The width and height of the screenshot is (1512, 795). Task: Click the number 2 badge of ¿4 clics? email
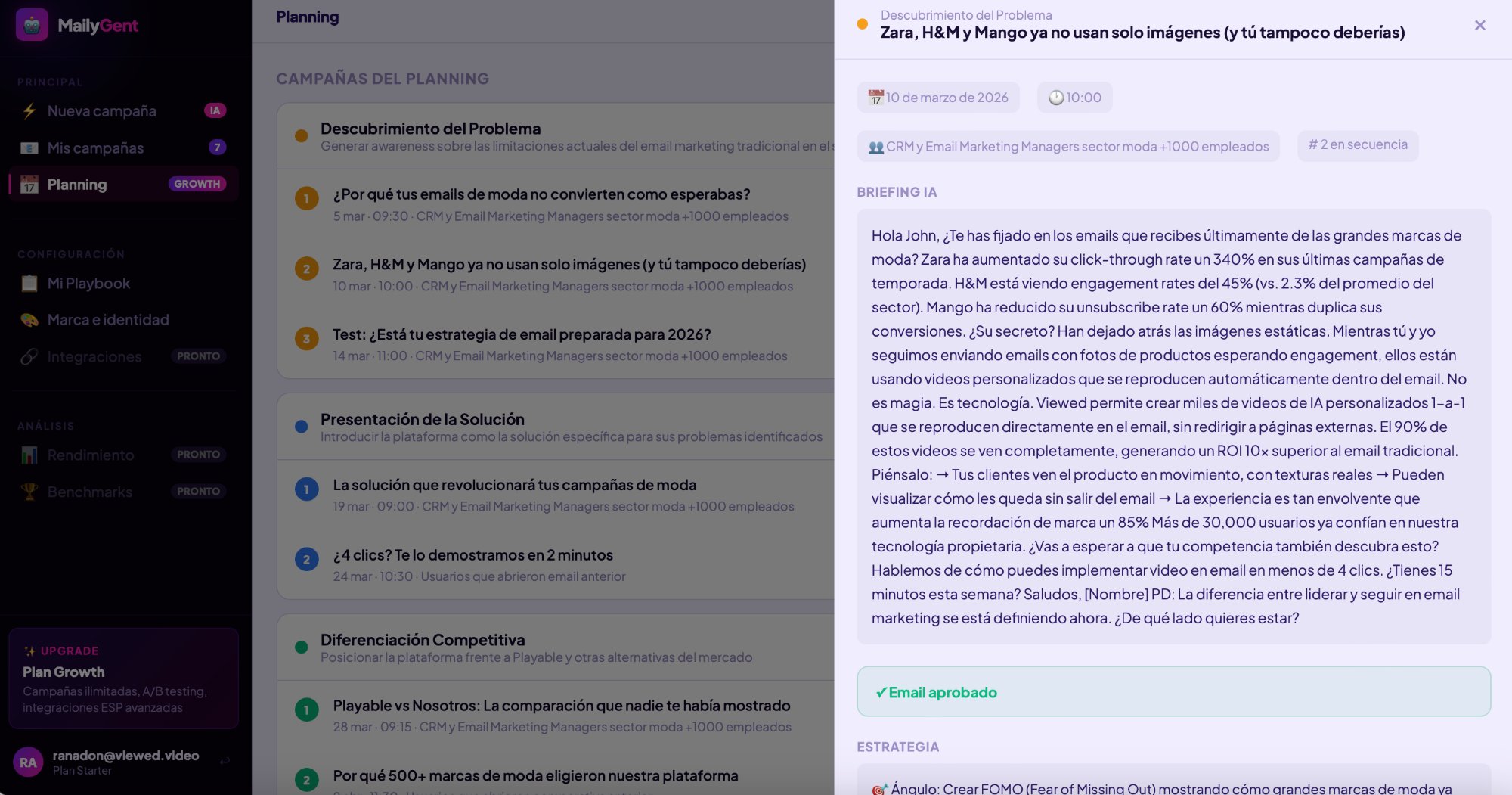(x=306, y=560)
